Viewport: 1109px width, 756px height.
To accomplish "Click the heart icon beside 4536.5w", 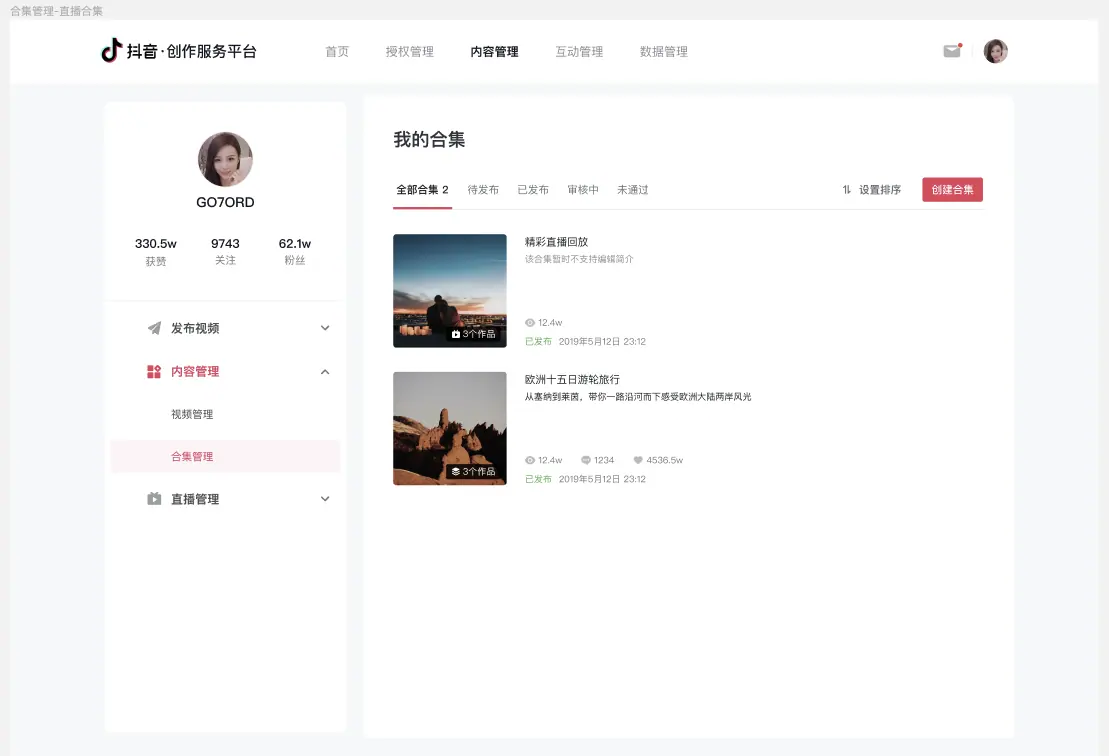I will pos(638,460).
